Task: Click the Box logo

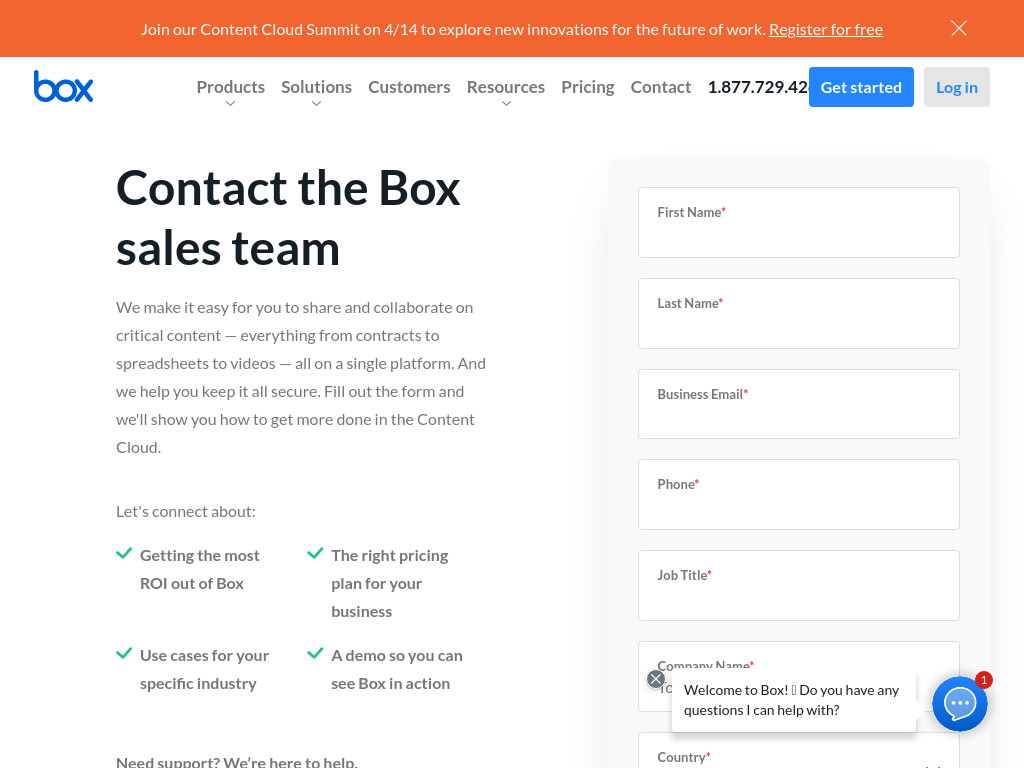Action: point(63,86)
